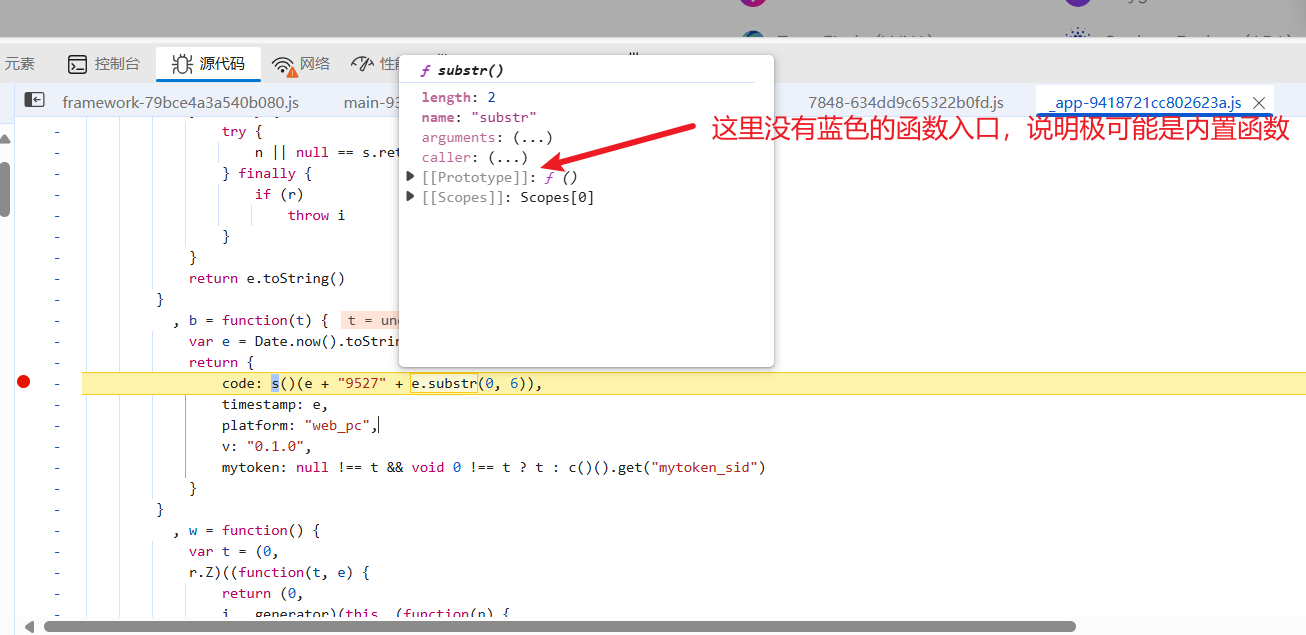1306x635 pixels.
Task: Switch to the 元素 (Elements) tab
Action: [x=20, y=64]
